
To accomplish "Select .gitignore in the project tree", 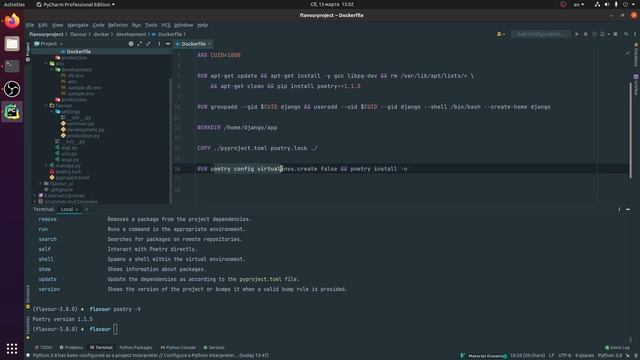I will tap(61, 190).
